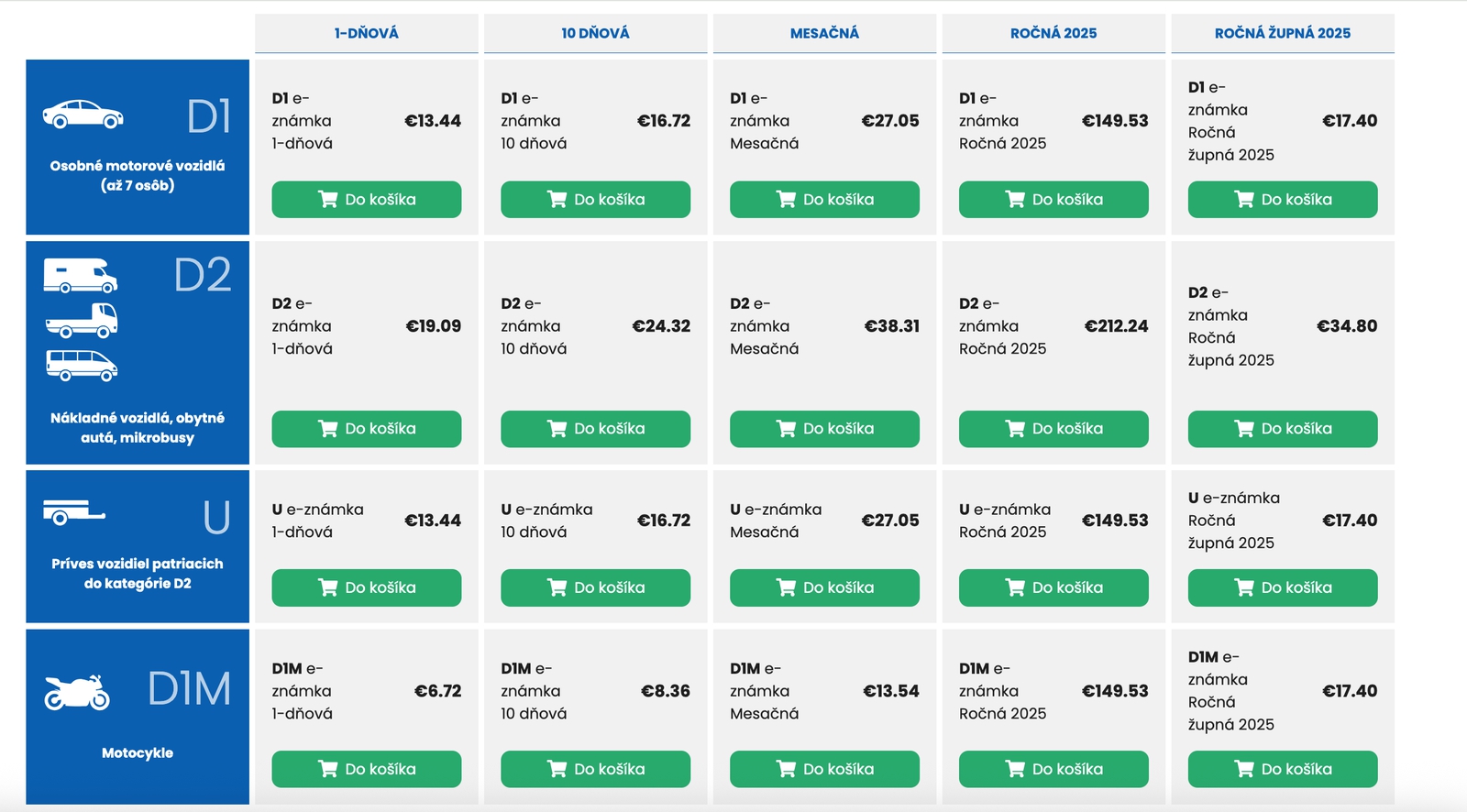
Task: Add D1M Ročná župná 2025 to cart
Action: tap(1282, 769)
